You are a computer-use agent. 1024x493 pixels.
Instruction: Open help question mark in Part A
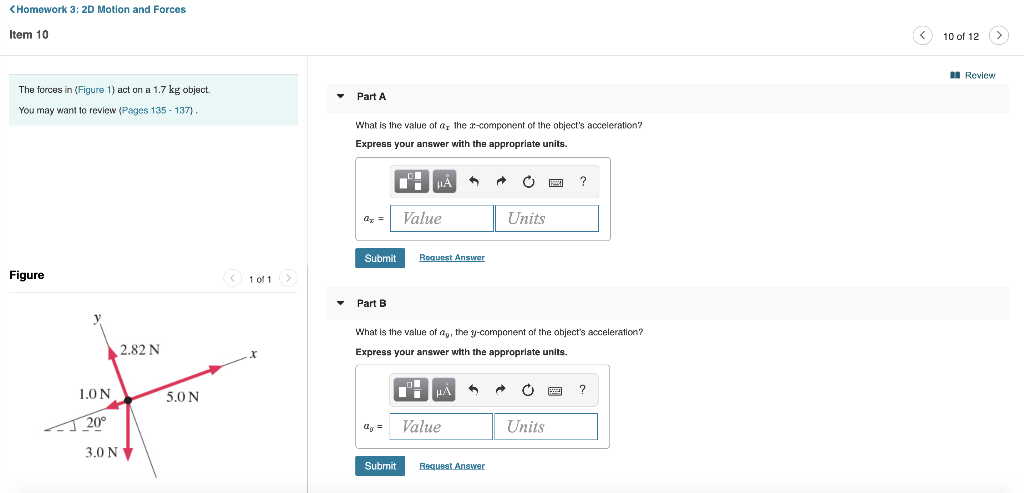click(583, 182)
